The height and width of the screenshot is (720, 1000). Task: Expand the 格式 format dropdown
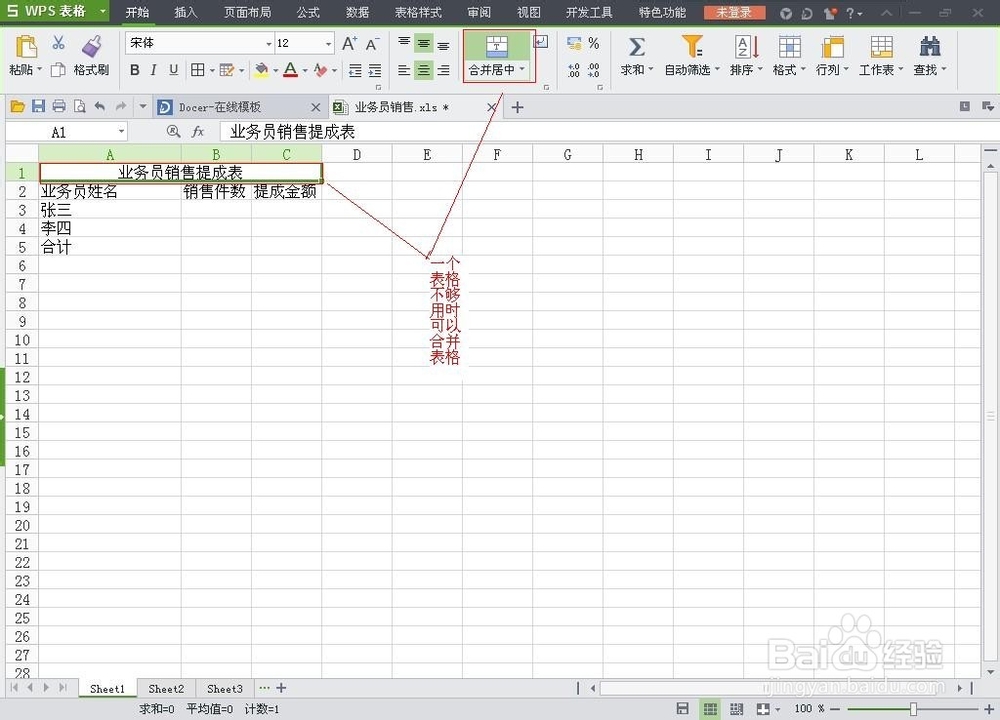pyautogui.click(x=802, y=70)
